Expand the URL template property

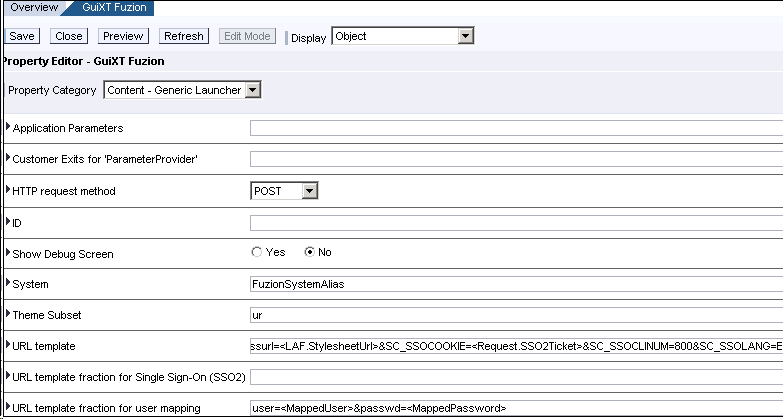point(8,345)
